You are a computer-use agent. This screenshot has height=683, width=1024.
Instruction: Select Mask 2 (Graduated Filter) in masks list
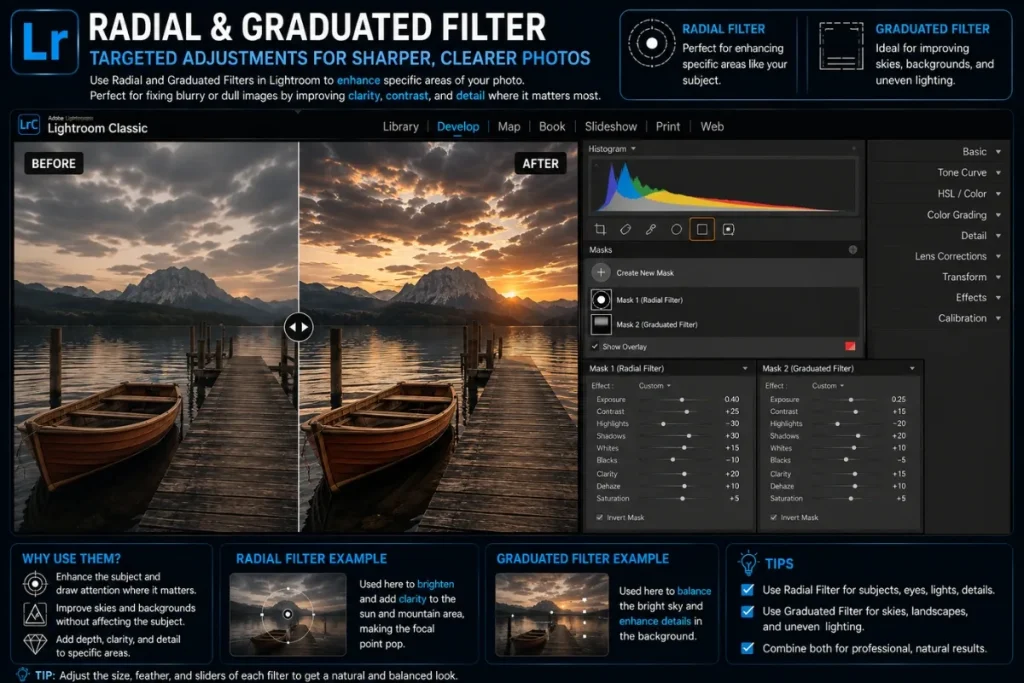coord(725,324)
